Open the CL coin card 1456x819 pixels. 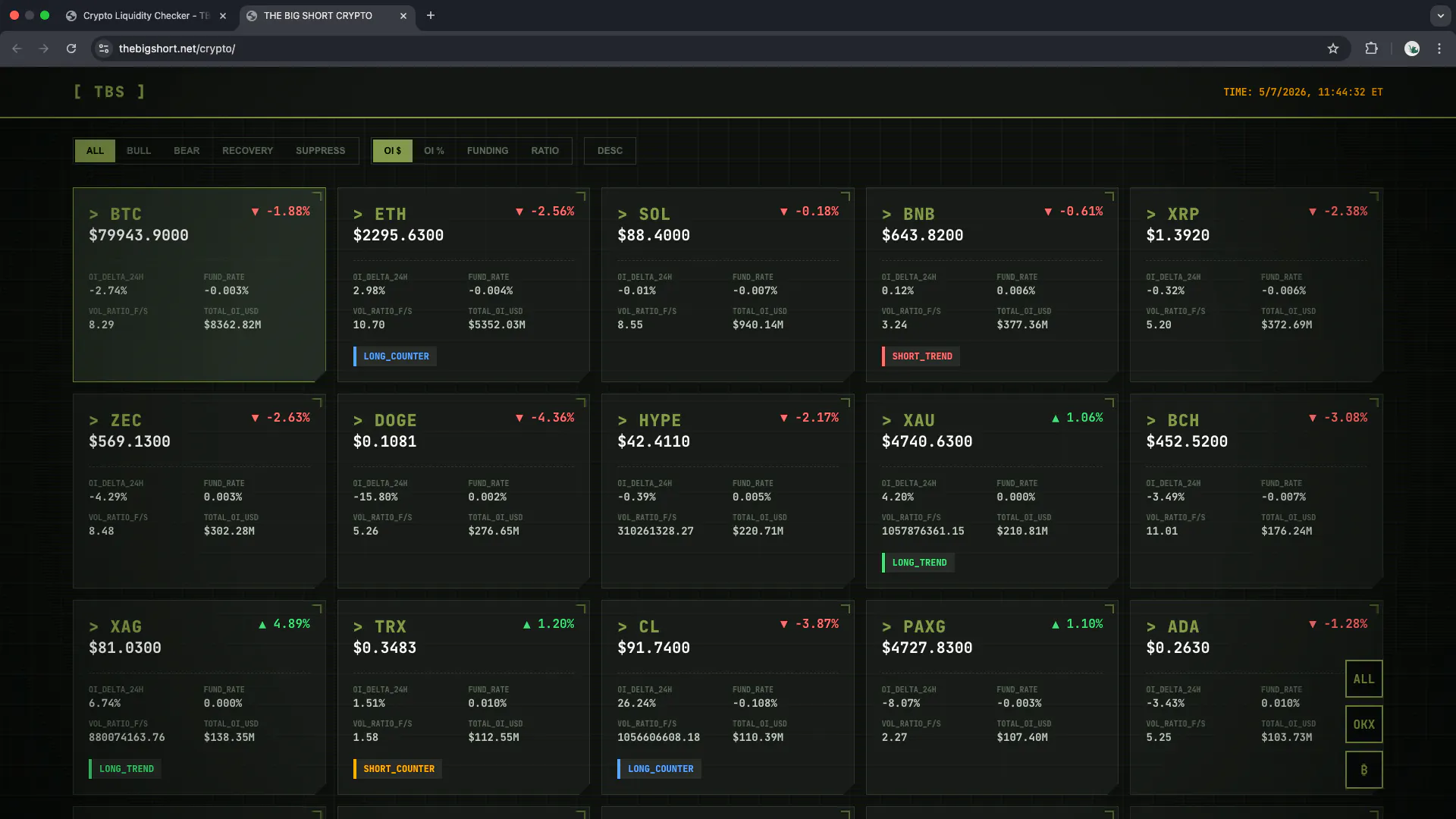click(728, 697)
